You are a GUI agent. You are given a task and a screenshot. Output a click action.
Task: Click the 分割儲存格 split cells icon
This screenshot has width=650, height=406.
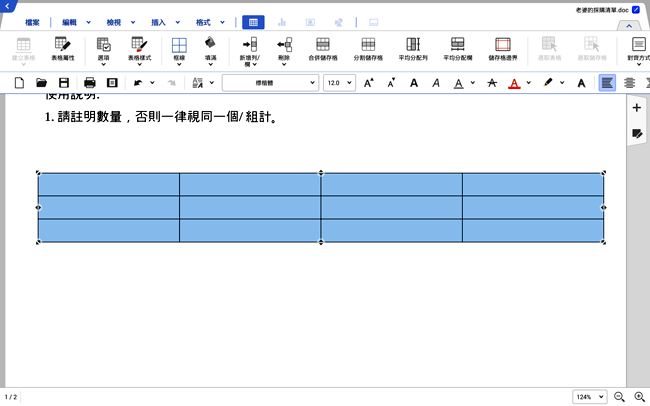pyautogui.click(x=368, y=49)
